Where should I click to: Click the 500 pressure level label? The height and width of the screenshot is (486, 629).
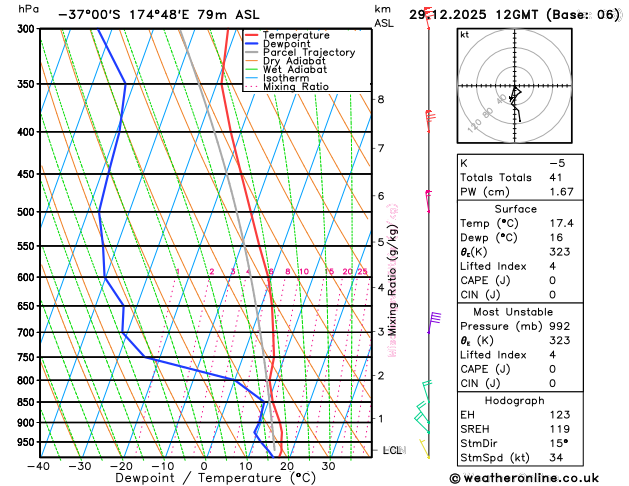click(x=25, y=212)
